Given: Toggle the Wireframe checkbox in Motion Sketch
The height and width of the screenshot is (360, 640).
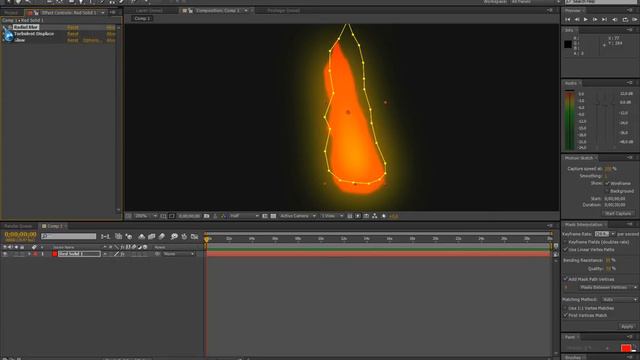Looking at the screenshot, I should 607,183.
